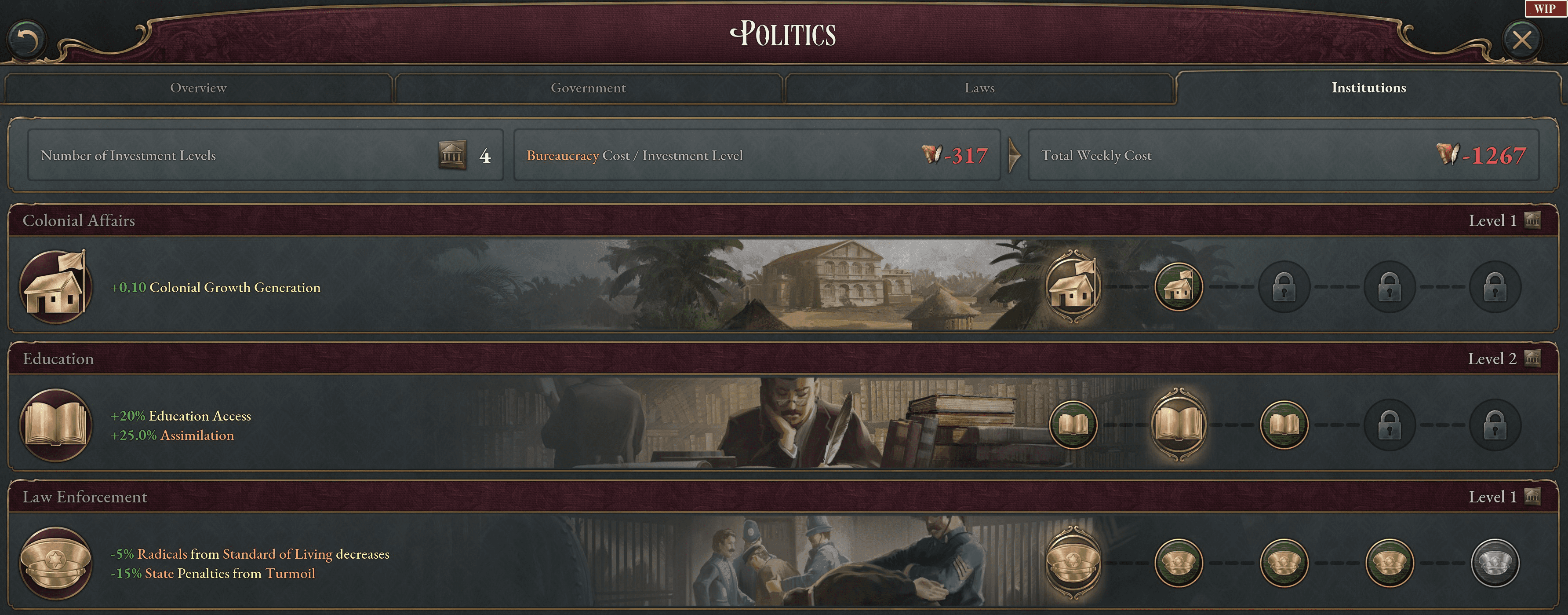1568x615 pixels.
Task: Select the Laws tab
Action: click(979, 88)
